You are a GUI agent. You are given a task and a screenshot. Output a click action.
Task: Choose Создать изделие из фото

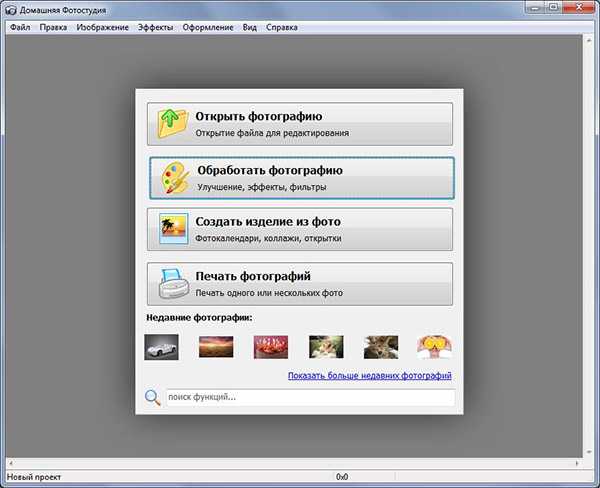(x=300, y=229)
